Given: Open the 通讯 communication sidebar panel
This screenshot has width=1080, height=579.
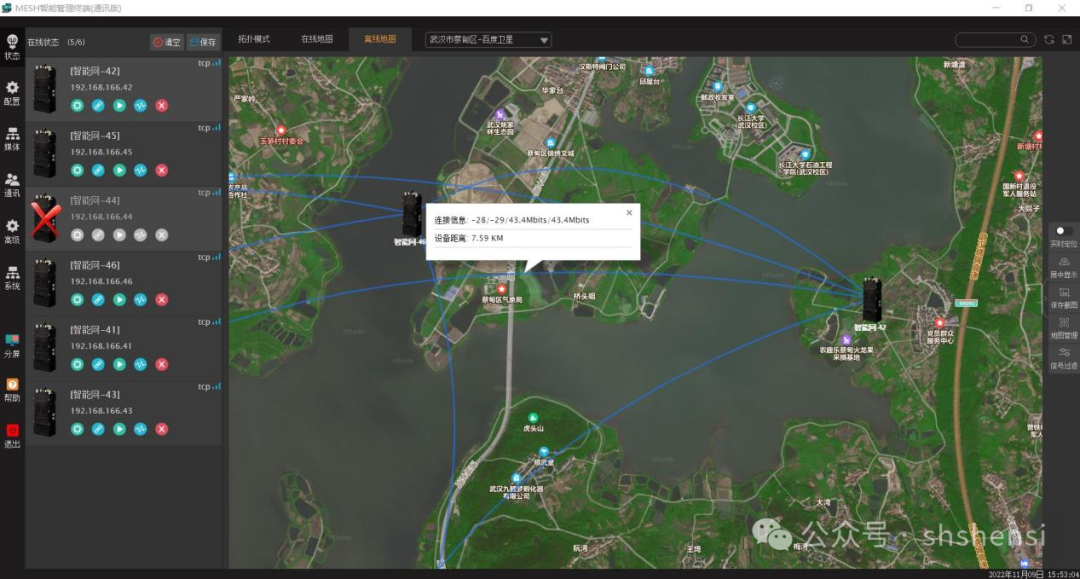Looking at the screenshot, I should (x=12, y=185).
